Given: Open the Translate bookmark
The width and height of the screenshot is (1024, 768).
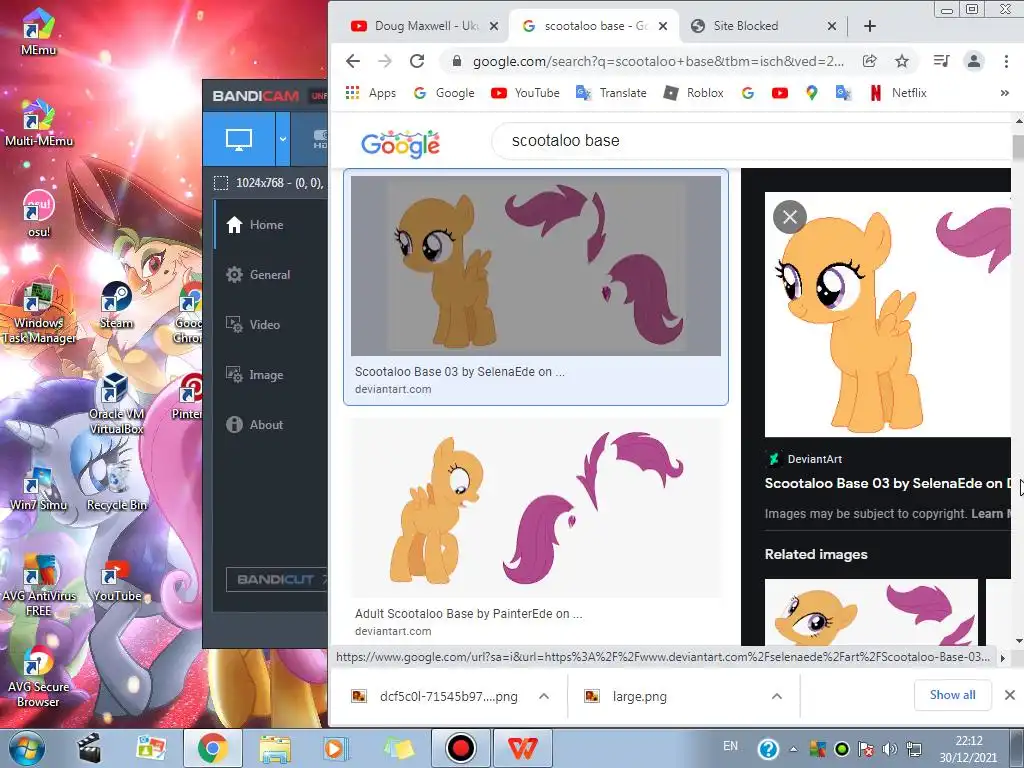Looking at the screenshot, I should point(611,93).
